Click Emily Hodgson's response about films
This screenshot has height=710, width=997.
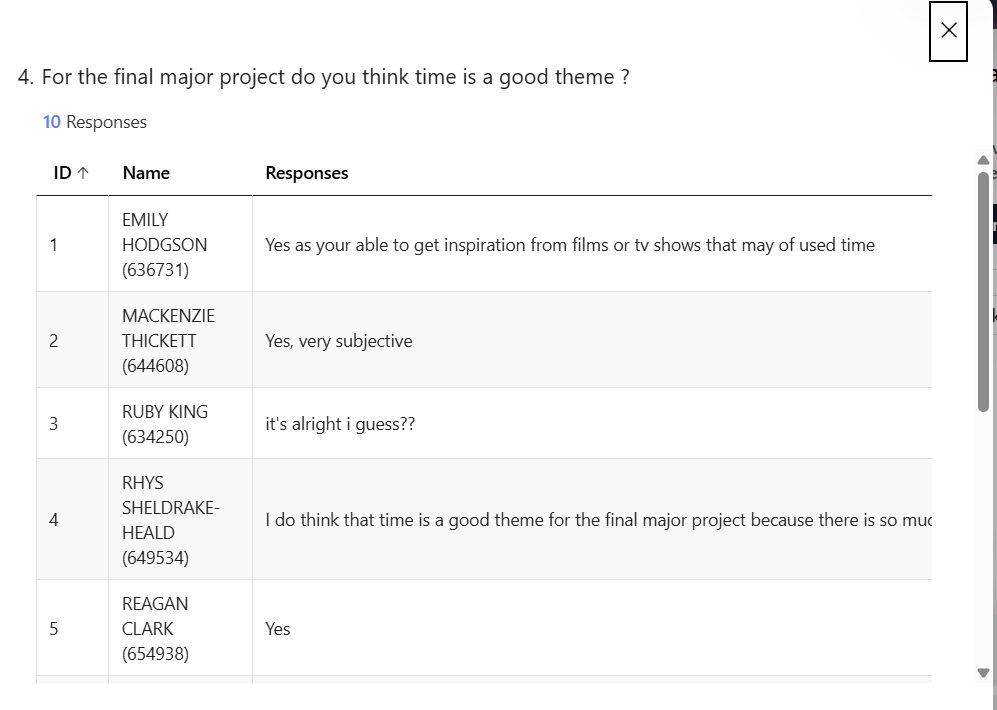(x=570, y=245)
